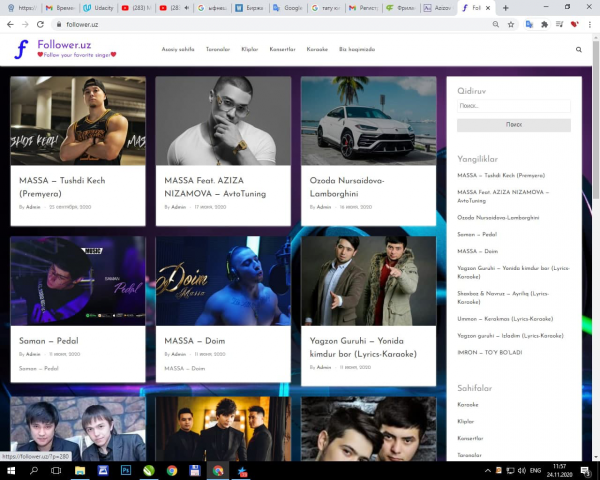600x480 pixels.
Task: Open the Google Translate extension icon
Action: 530,24
